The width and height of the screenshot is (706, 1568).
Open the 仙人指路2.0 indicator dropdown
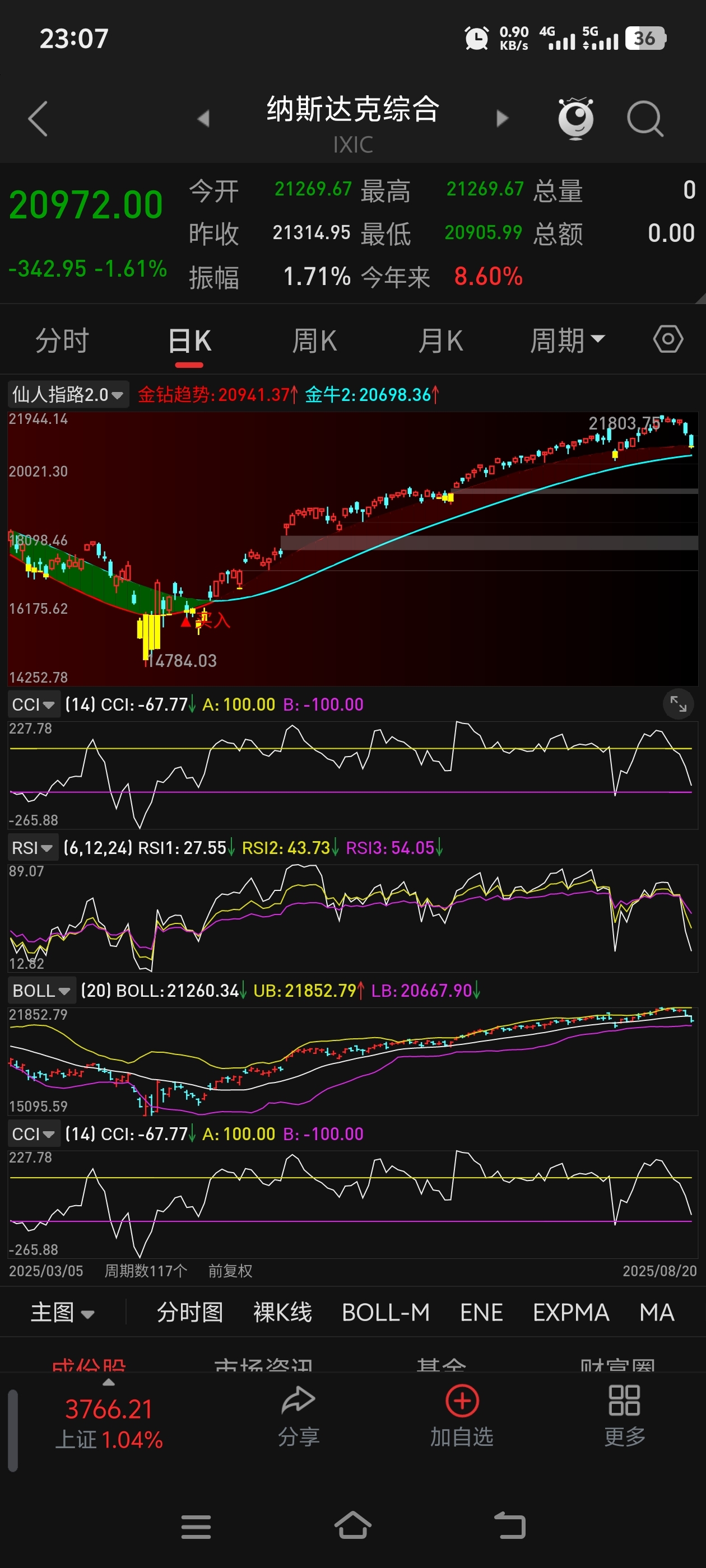[x=68, y=394]
